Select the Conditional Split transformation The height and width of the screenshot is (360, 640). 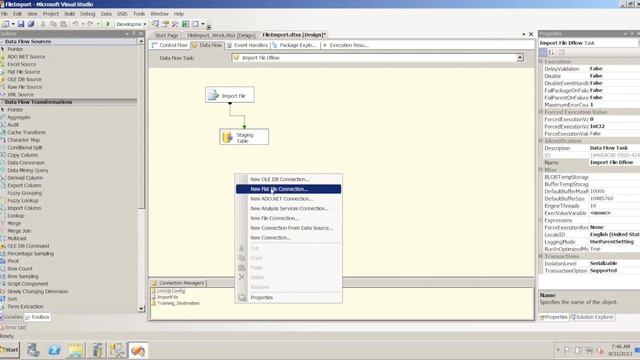[x=24, y=147]
